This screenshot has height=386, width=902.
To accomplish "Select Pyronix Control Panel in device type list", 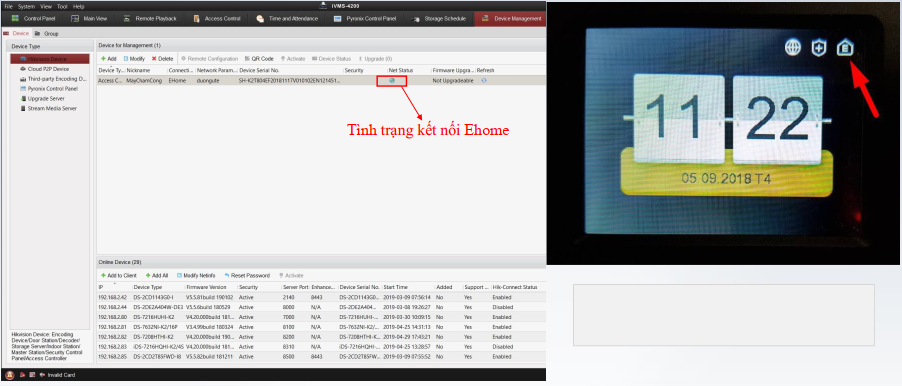I will tap(49, 89).
